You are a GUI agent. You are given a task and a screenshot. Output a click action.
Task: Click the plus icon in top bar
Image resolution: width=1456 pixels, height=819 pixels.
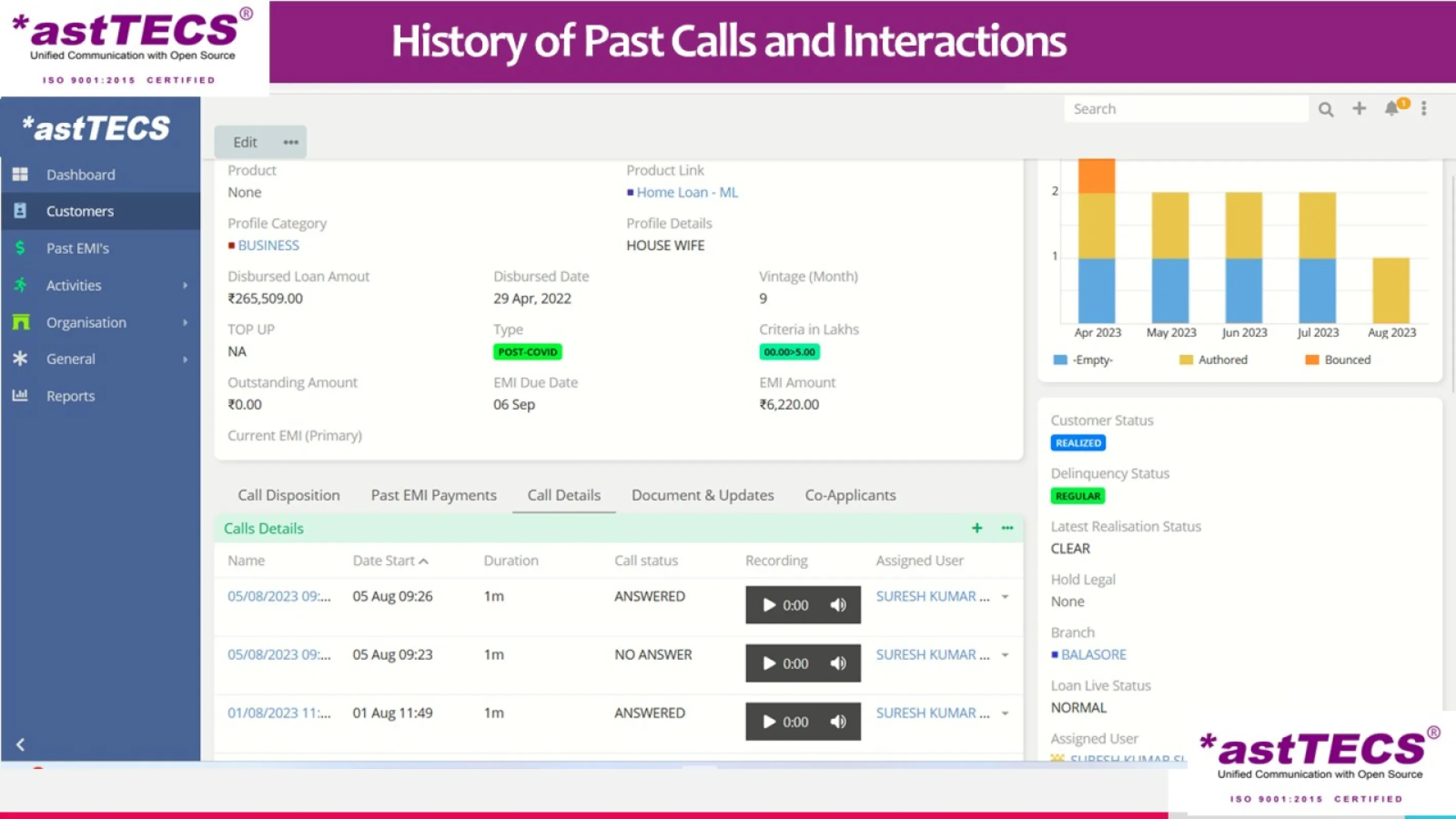click(1359, 108)
